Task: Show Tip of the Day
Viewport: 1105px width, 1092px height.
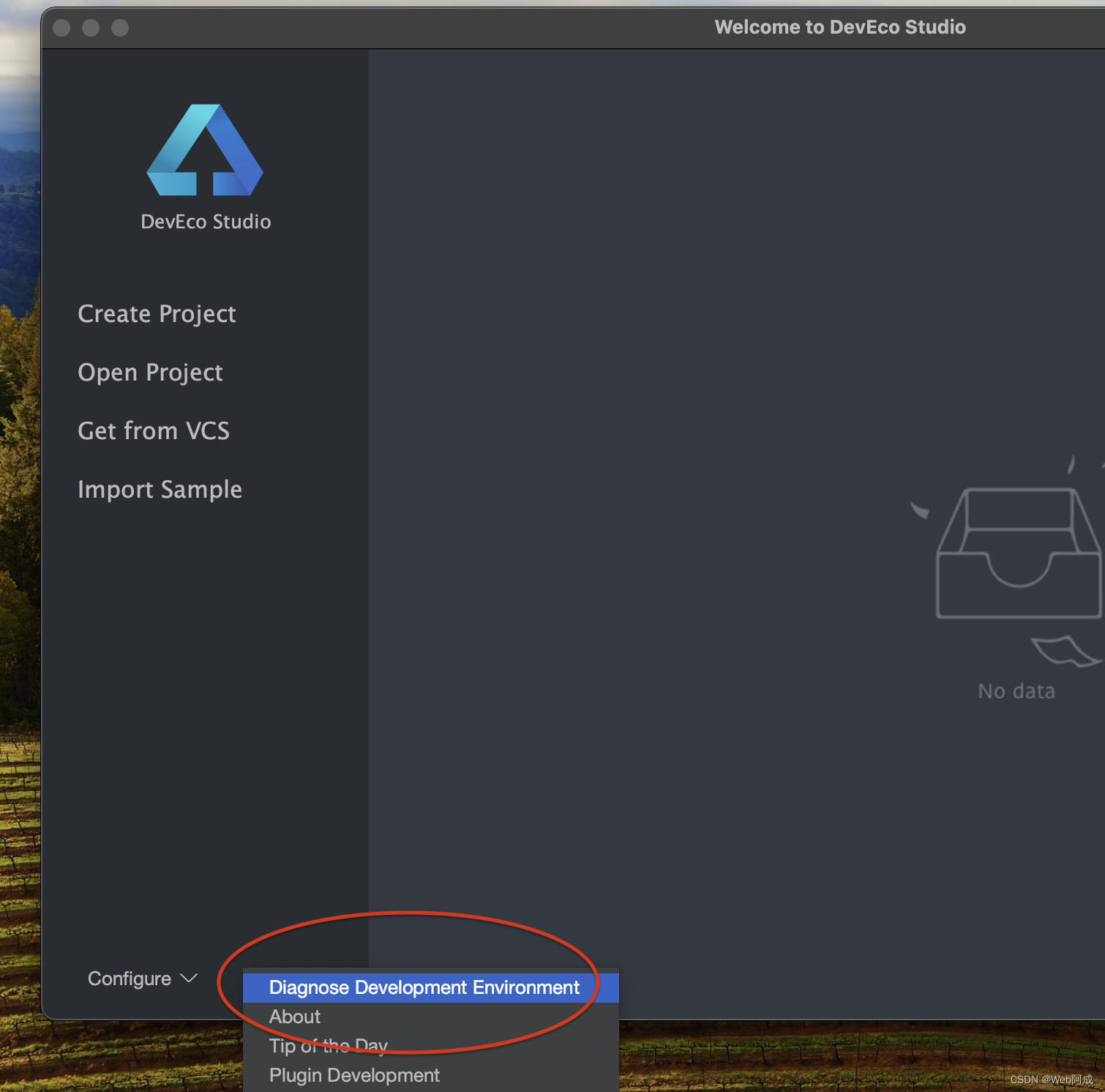Action: click(x=430, y=1046)
